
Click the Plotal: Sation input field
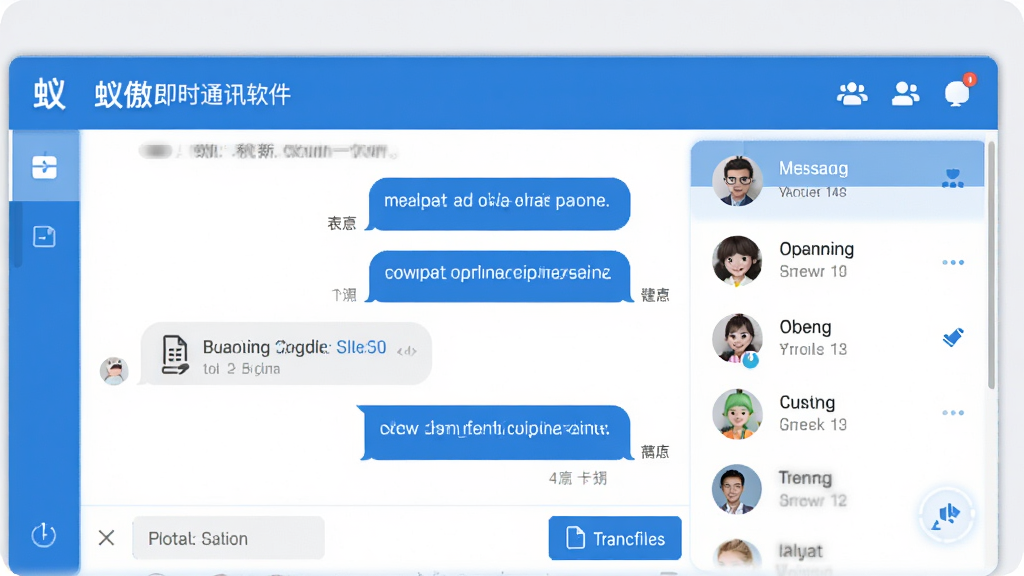point(229,538)
